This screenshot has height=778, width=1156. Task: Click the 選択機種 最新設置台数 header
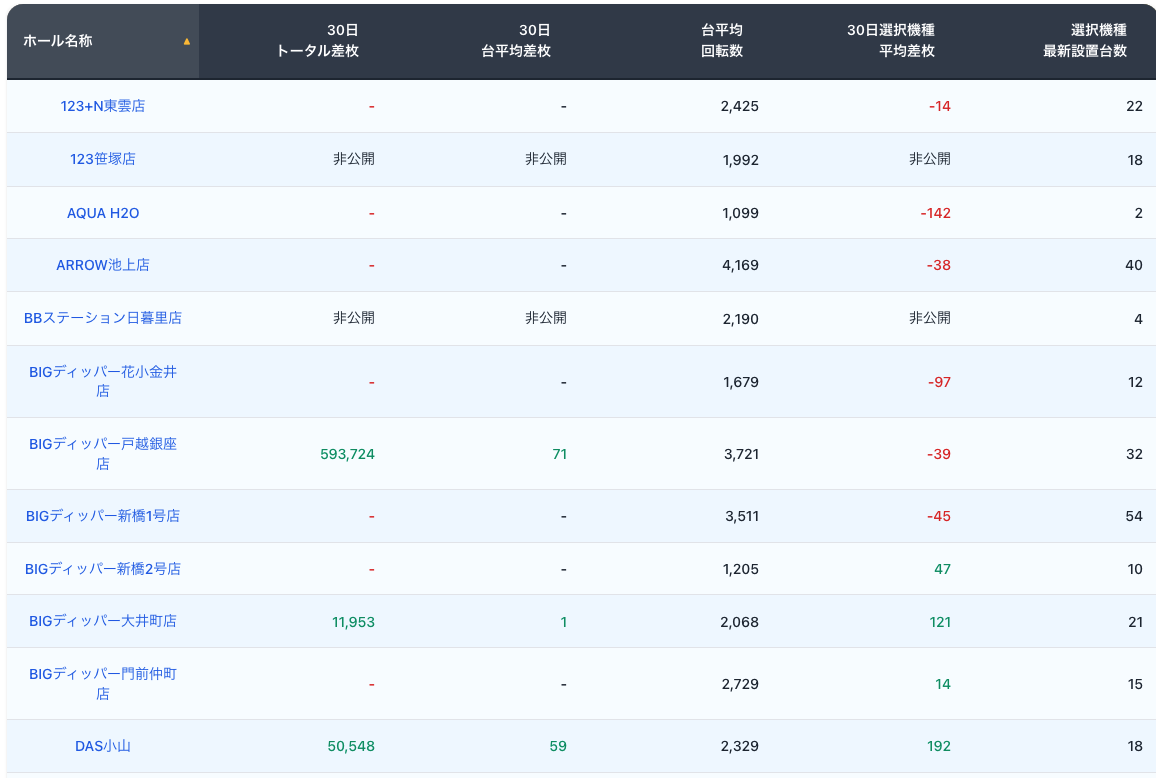[1084, 41]
